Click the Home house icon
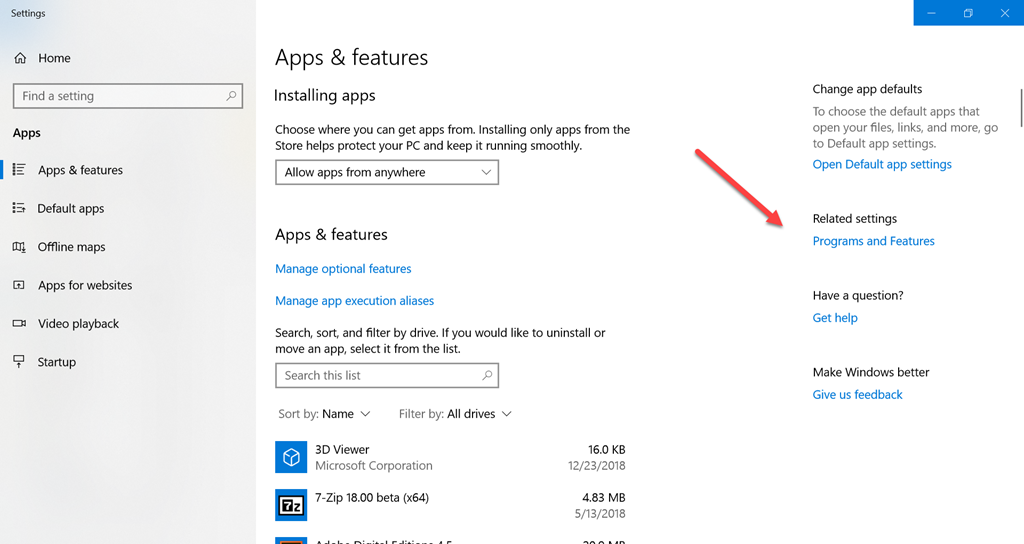The width and height of the screenshot is (1024, 544). point(20,58)
